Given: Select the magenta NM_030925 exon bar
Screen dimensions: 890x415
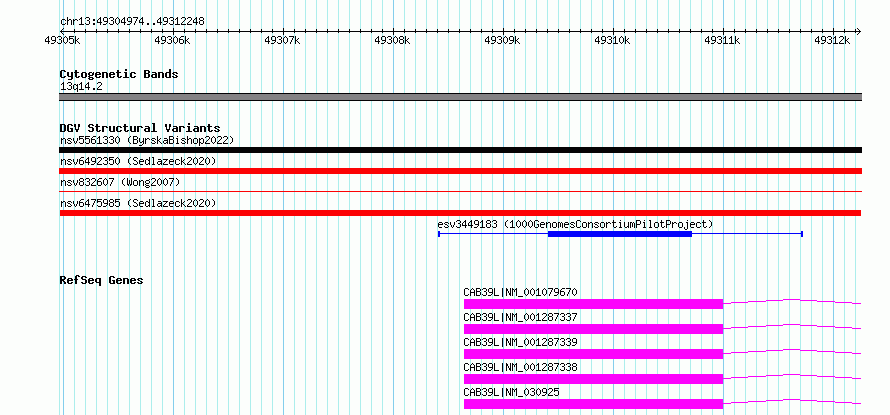Looking at the screenshot, I should click(x=593, y=404).
